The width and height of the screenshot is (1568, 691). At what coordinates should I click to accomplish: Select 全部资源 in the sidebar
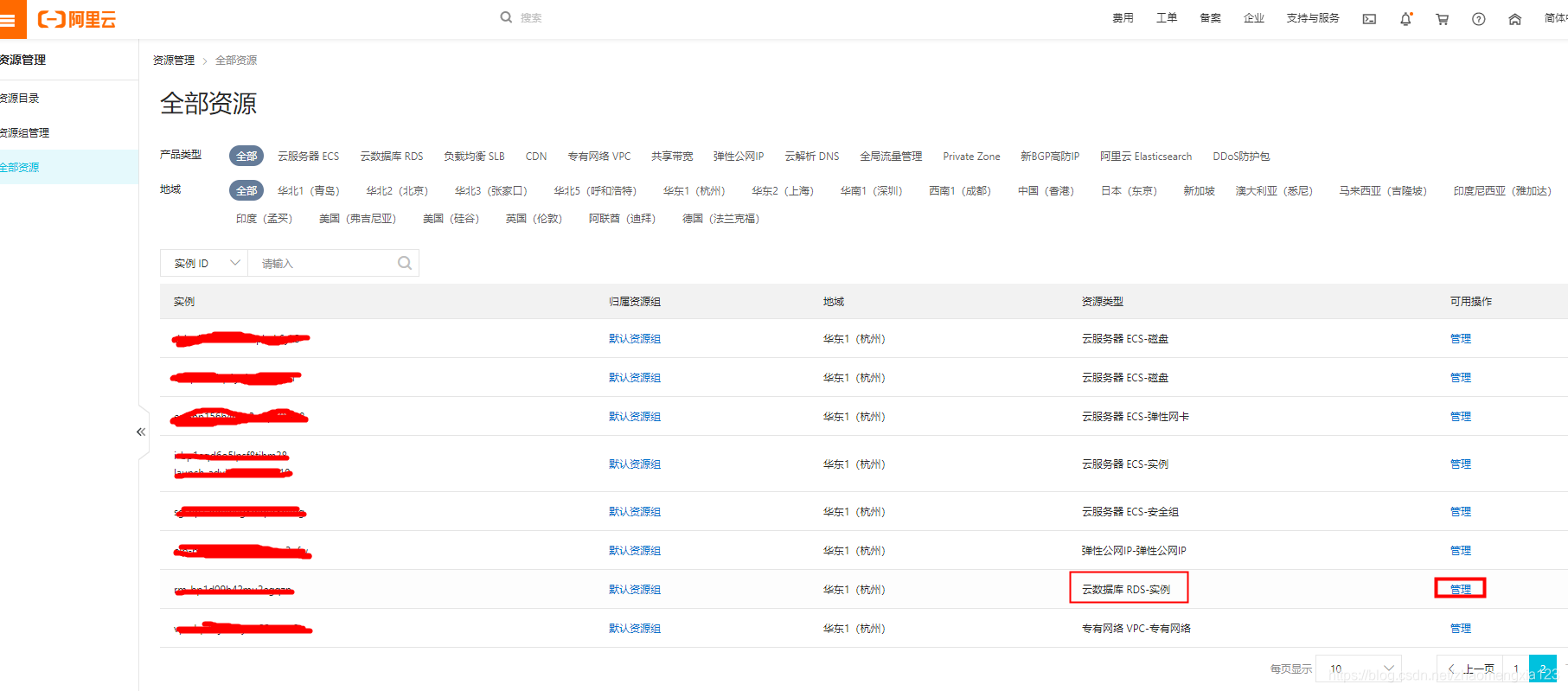coord(69,167)
